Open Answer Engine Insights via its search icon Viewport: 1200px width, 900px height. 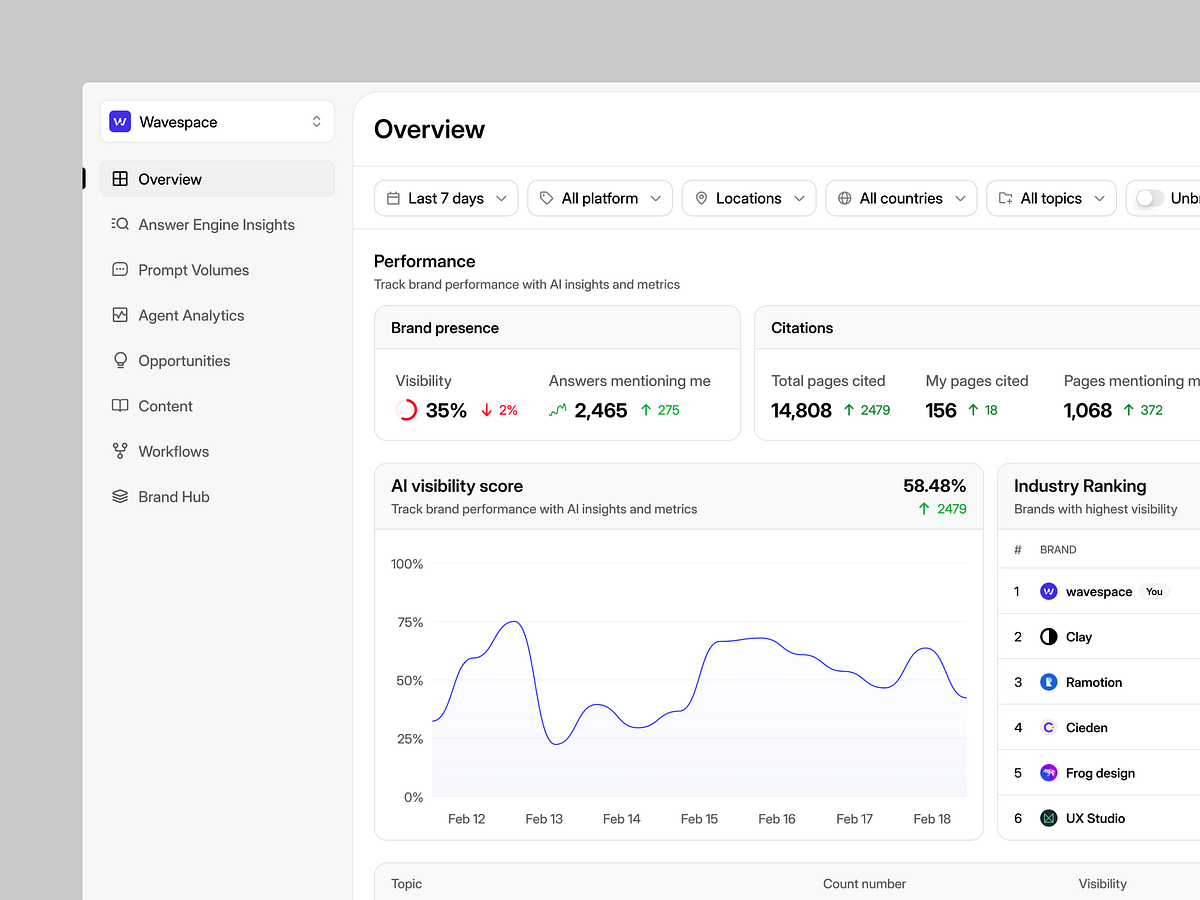[x=120, y=224]
